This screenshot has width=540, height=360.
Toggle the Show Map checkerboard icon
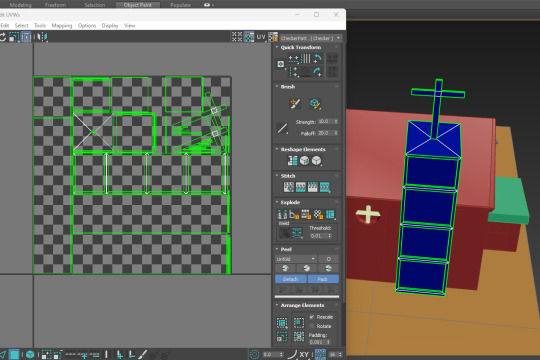(249, 37)
